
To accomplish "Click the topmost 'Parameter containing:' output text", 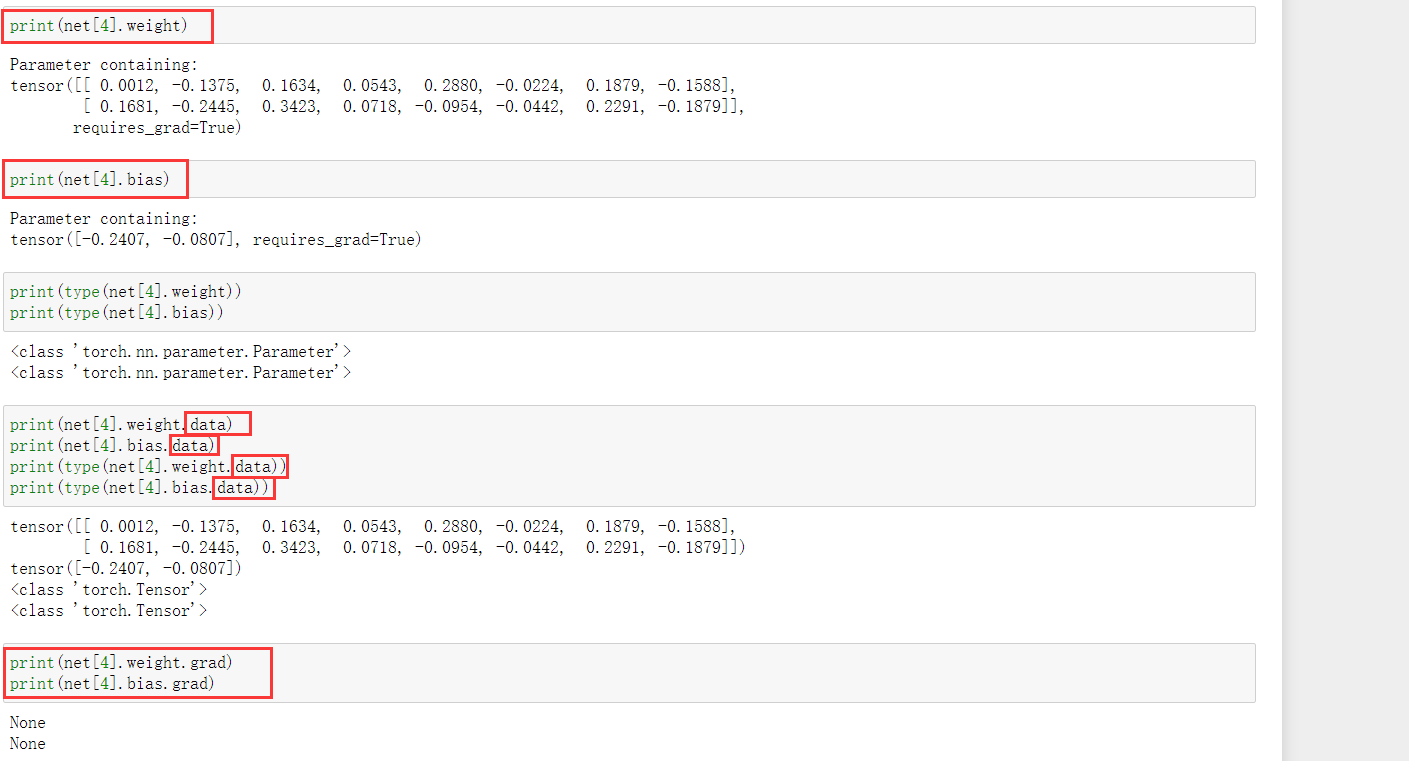I will point(104,64).
